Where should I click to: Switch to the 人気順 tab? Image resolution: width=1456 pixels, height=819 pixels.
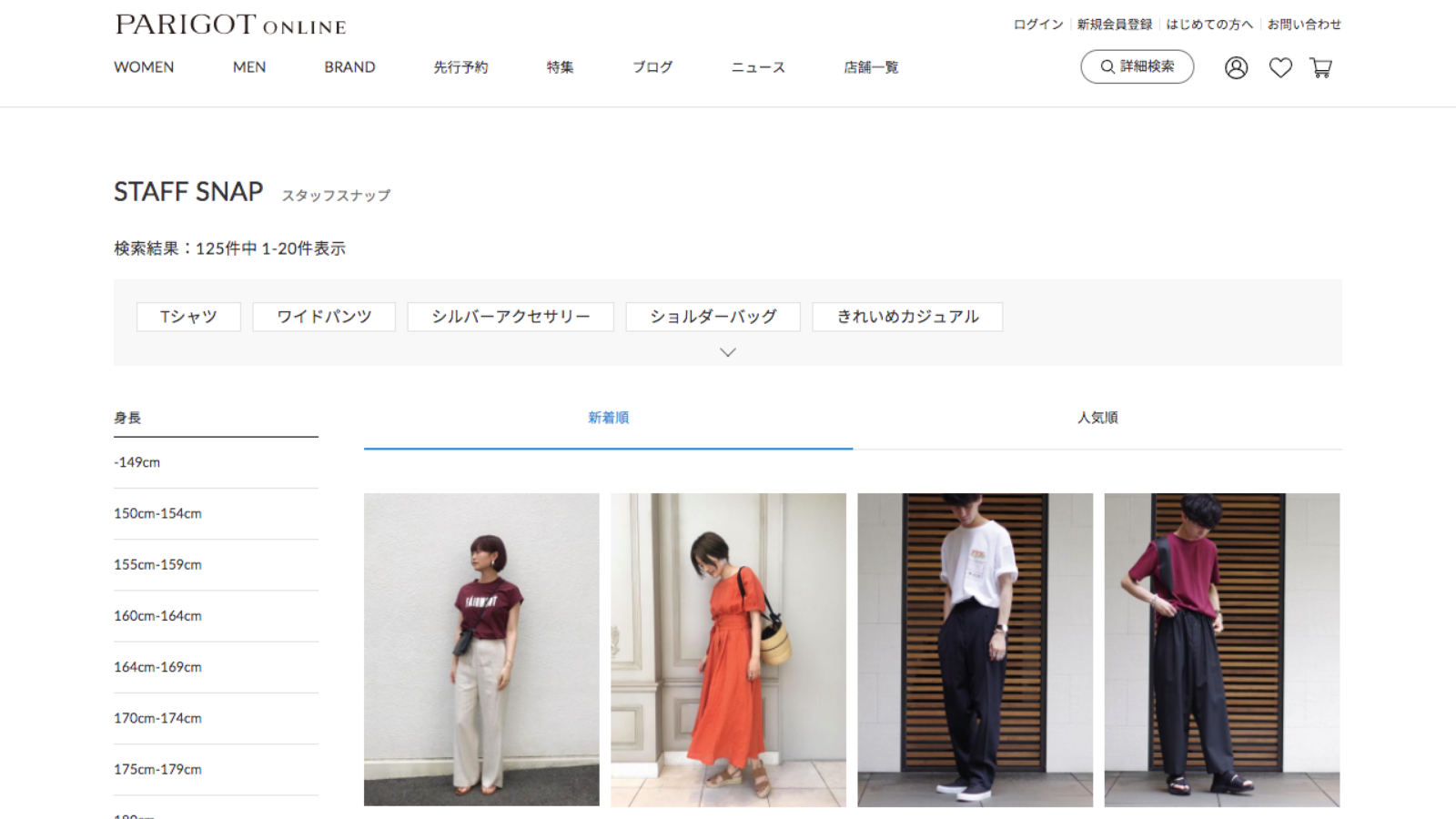(1097, 418)
